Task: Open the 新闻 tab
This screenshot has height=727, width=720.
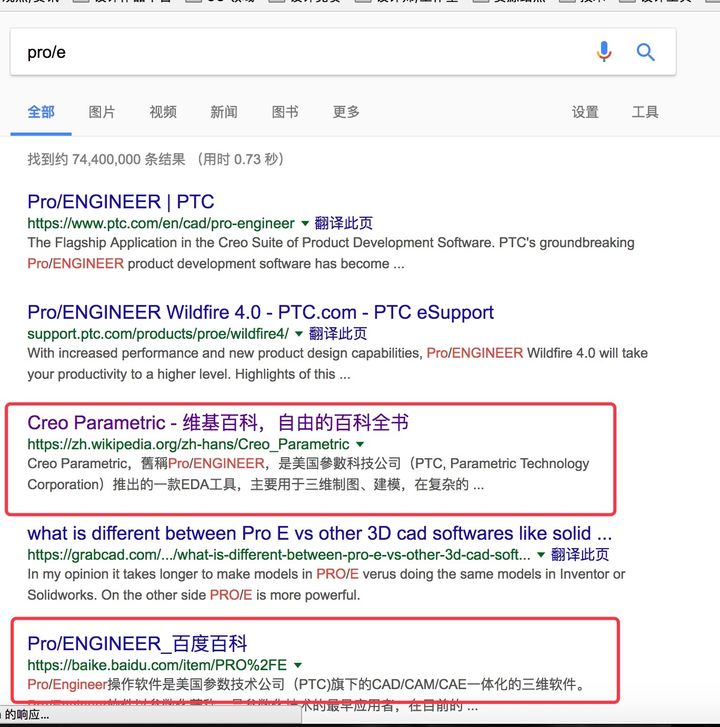Action: (224, 112)
